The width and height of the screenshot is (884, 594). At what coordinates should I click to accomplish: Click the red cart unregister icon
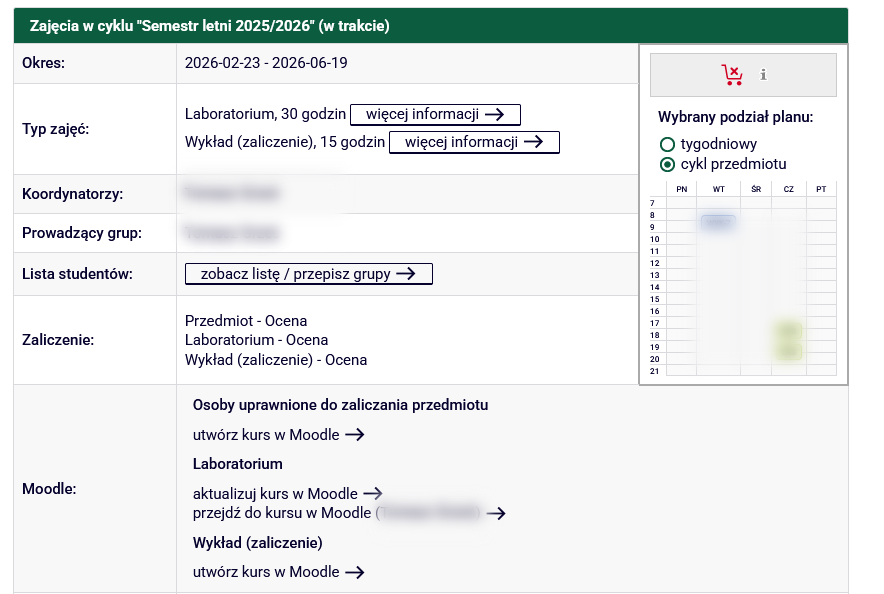coord(732,74)
